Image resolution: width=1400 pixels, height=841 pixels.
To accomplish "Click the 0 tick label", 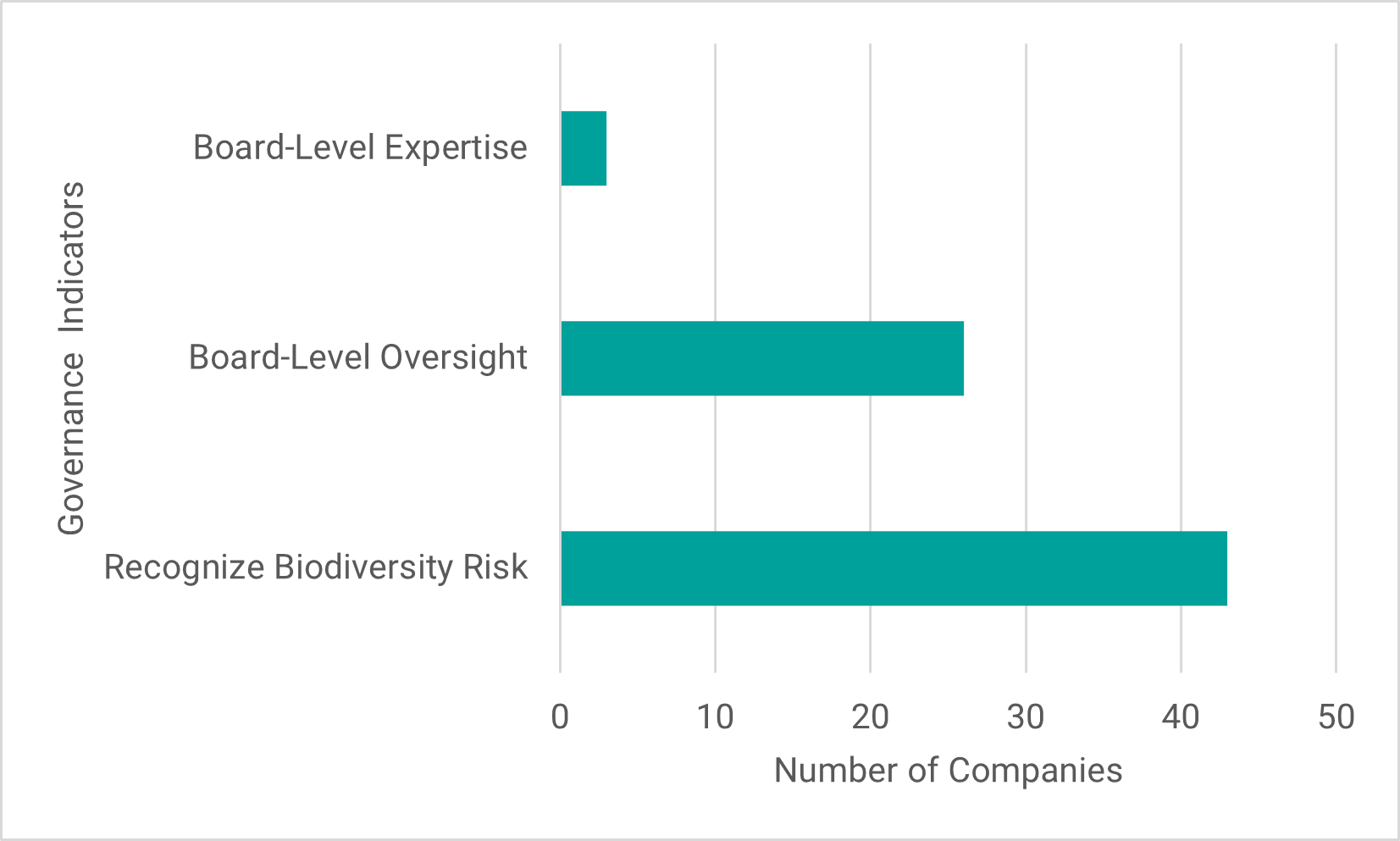I will coord(560,718).
